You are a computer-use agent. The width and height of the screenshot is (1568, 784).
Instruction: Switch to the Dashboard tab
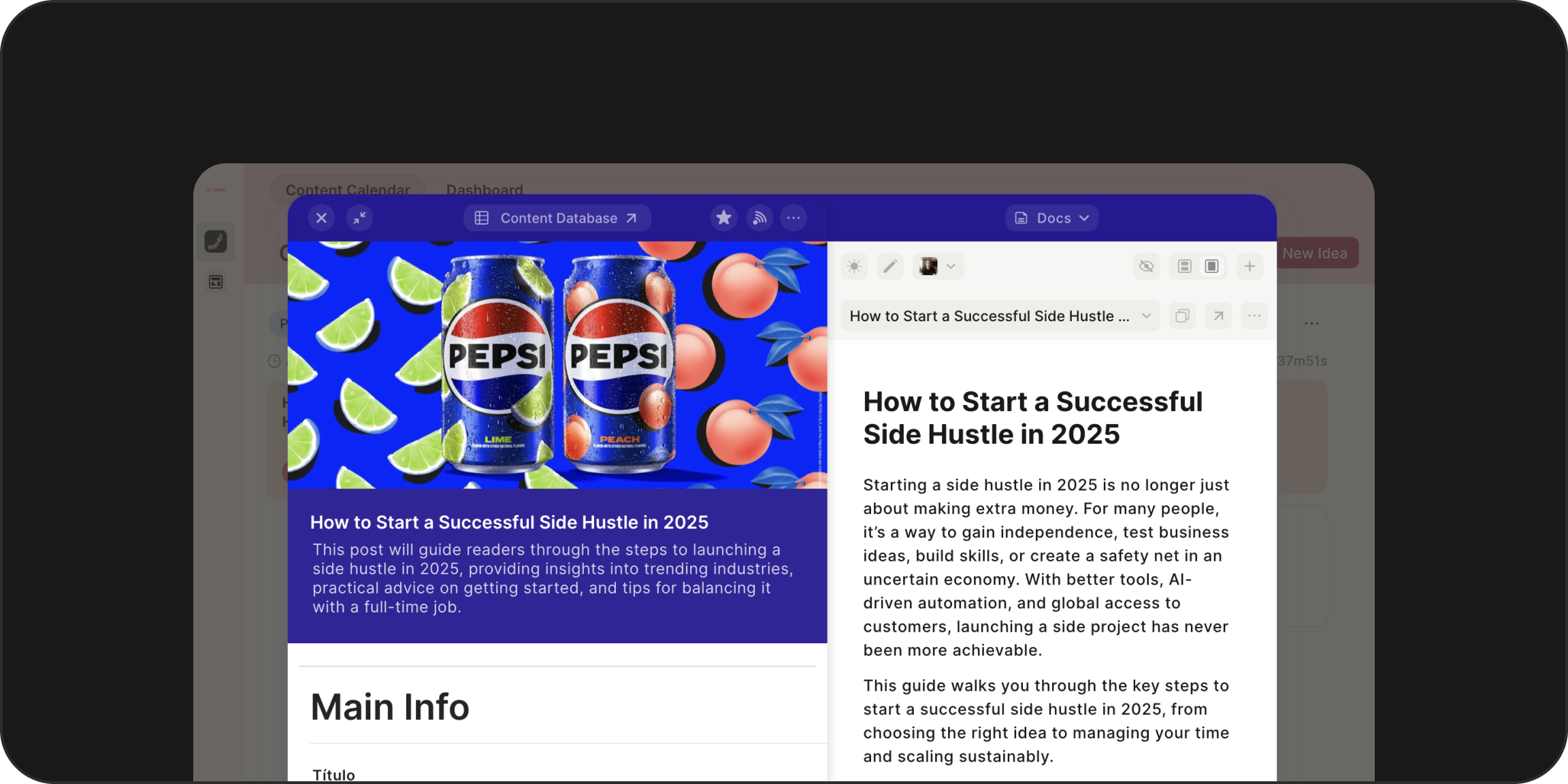click(484, 190)
